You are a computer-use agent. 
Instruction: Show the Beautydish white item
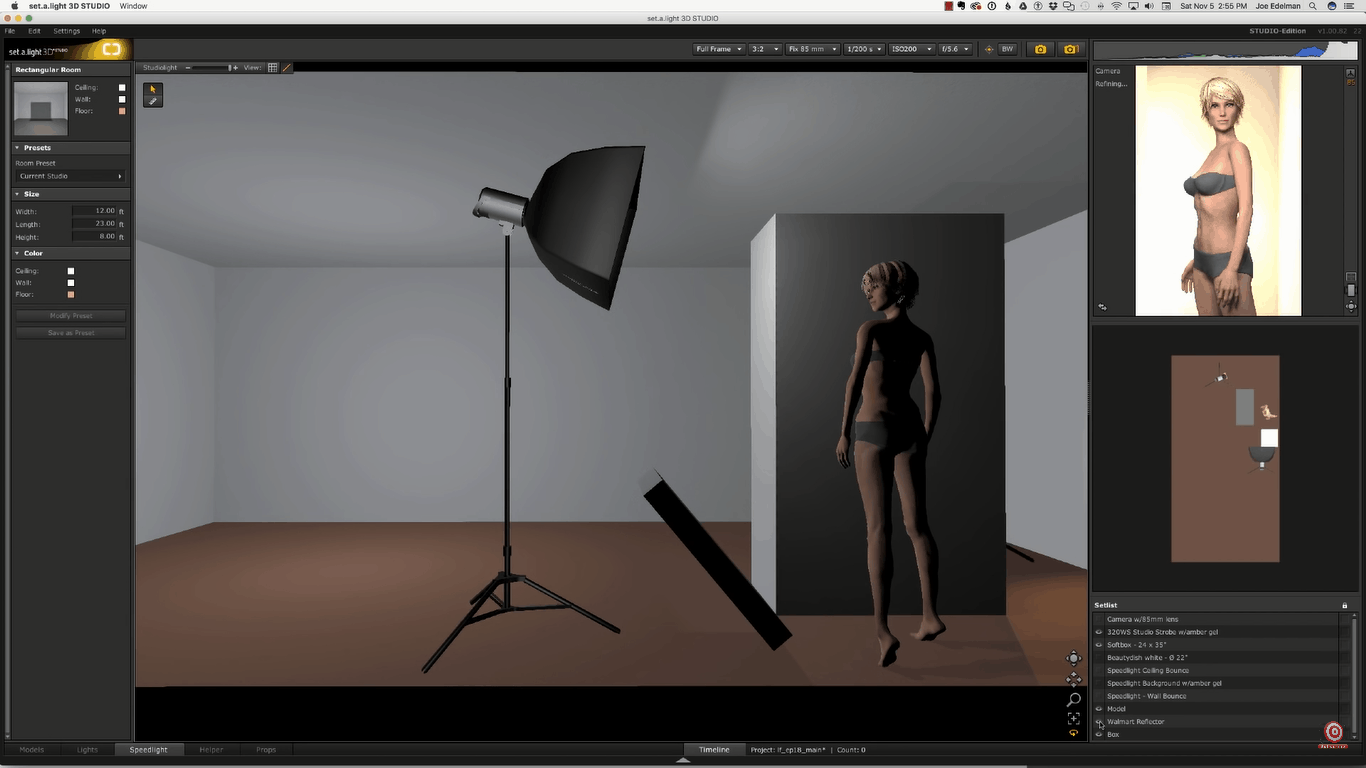(1099, 658)
